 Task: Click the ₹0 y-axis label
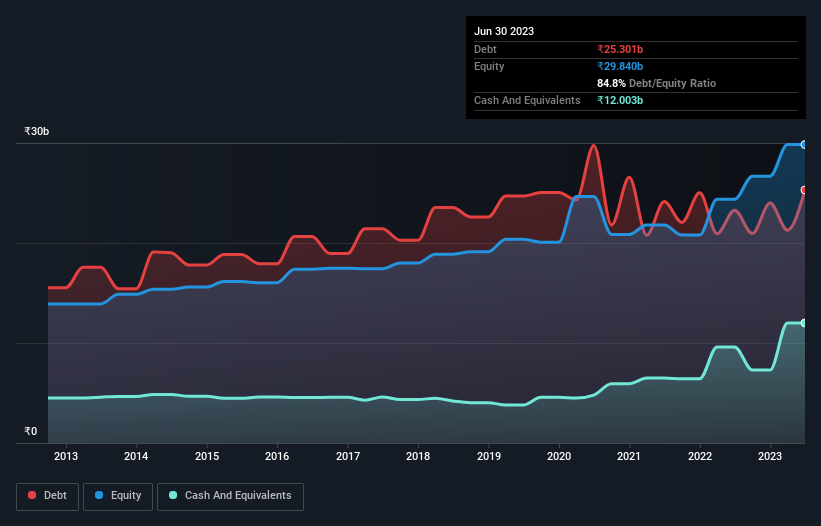(x=31, y=431)
